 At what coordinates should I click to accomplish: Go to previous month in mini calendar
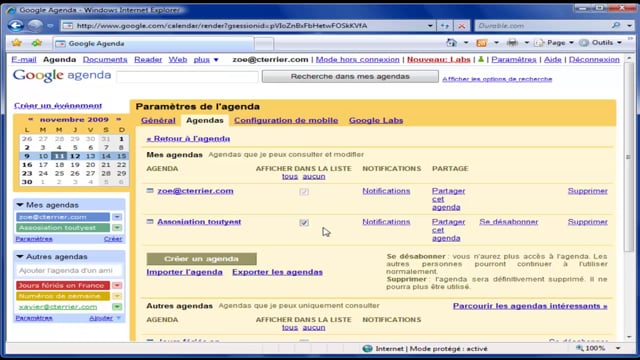tap(30, 119)
